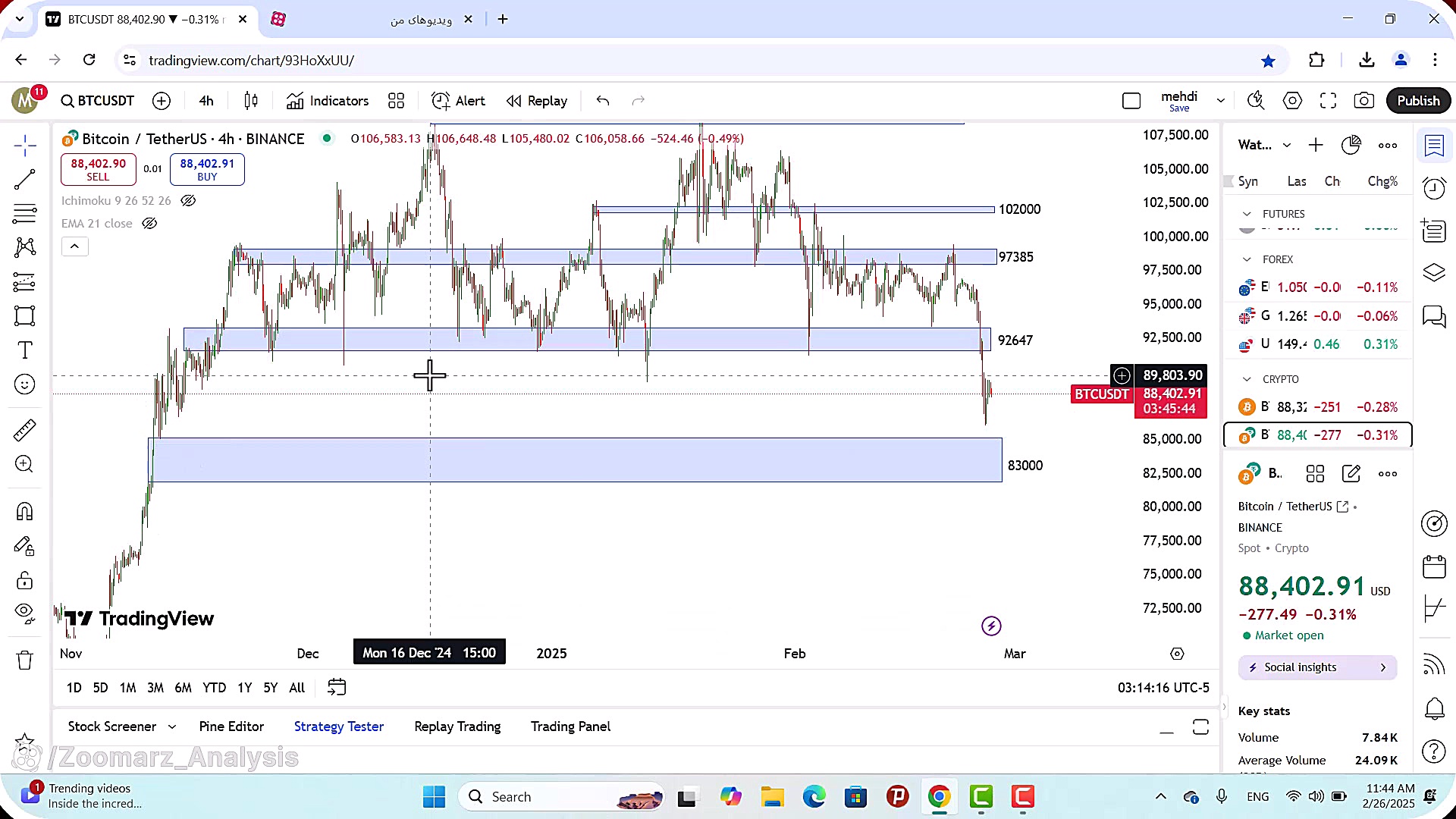
Task: Select the All date range
Action: [x=297, y=689]
